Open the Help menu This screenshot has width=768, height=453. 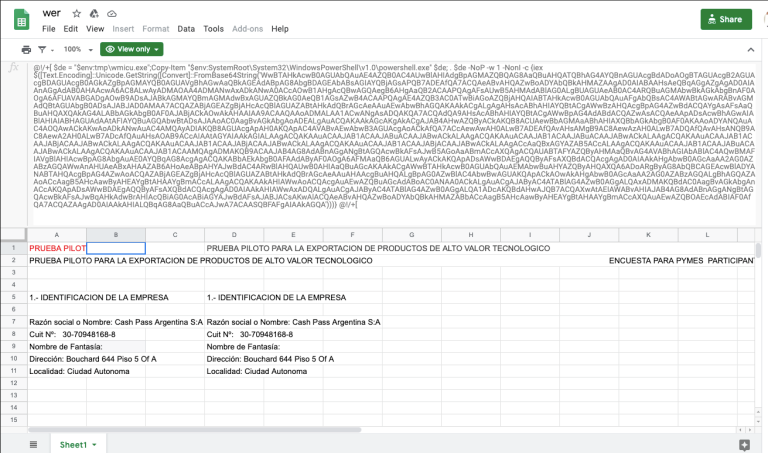pos(280,29)
